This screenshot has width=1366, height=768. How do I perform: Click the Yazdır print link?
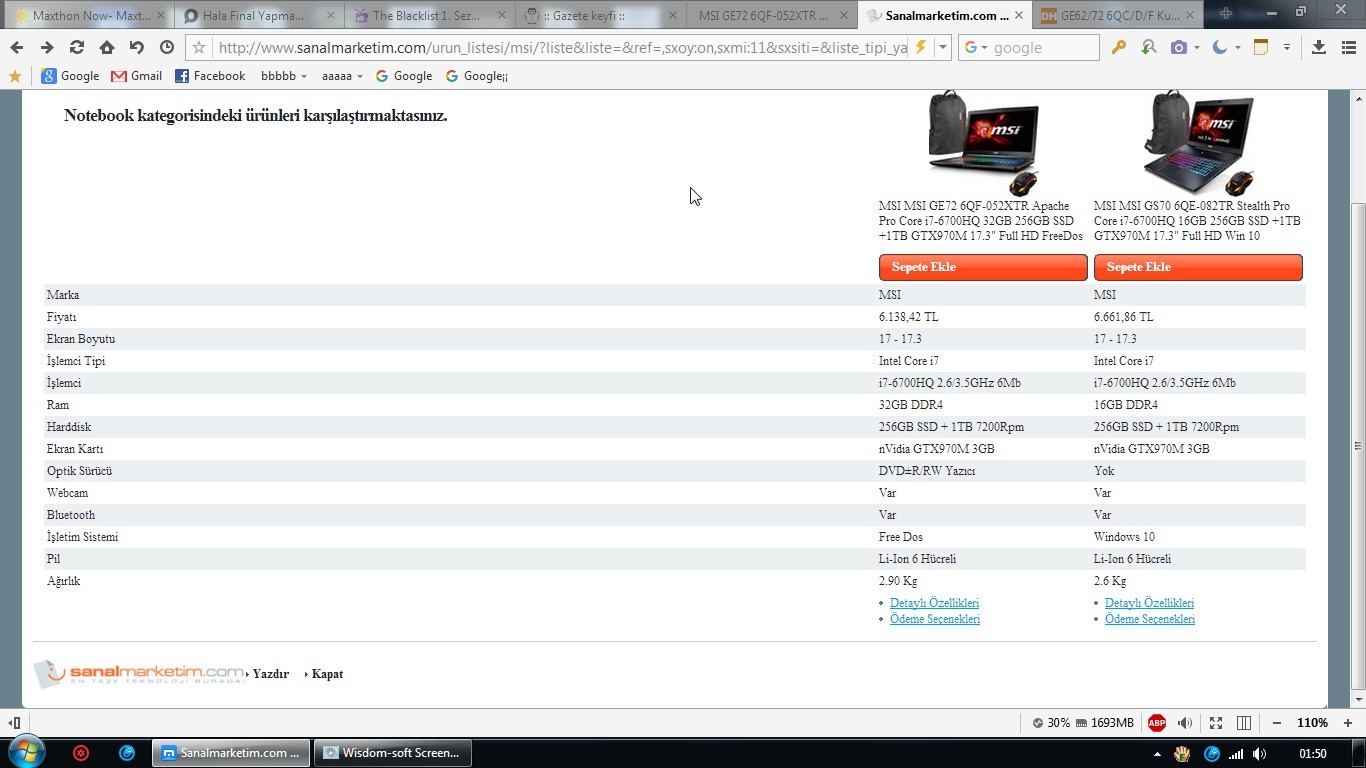coord(270,674)
